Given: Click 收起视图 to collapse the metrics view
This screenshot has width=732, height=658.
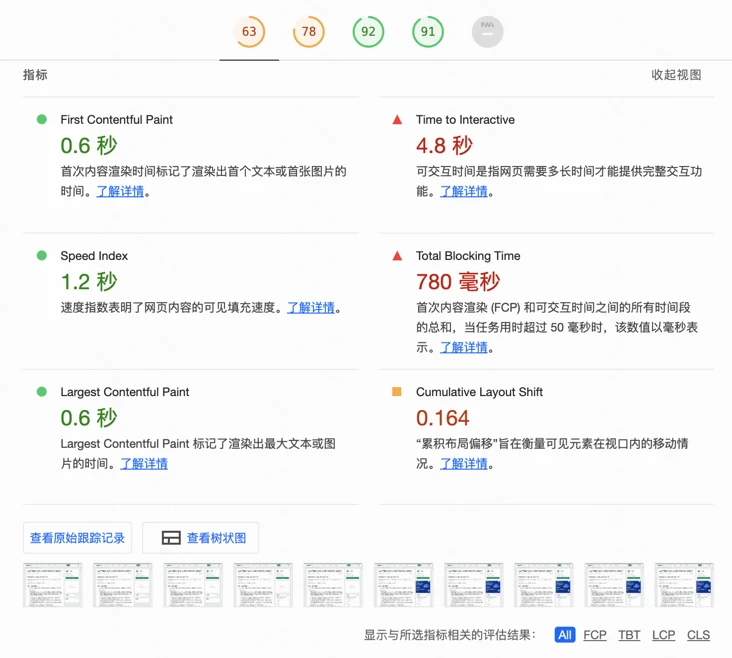Looking at the screenshot, I should tap(676, 75).
